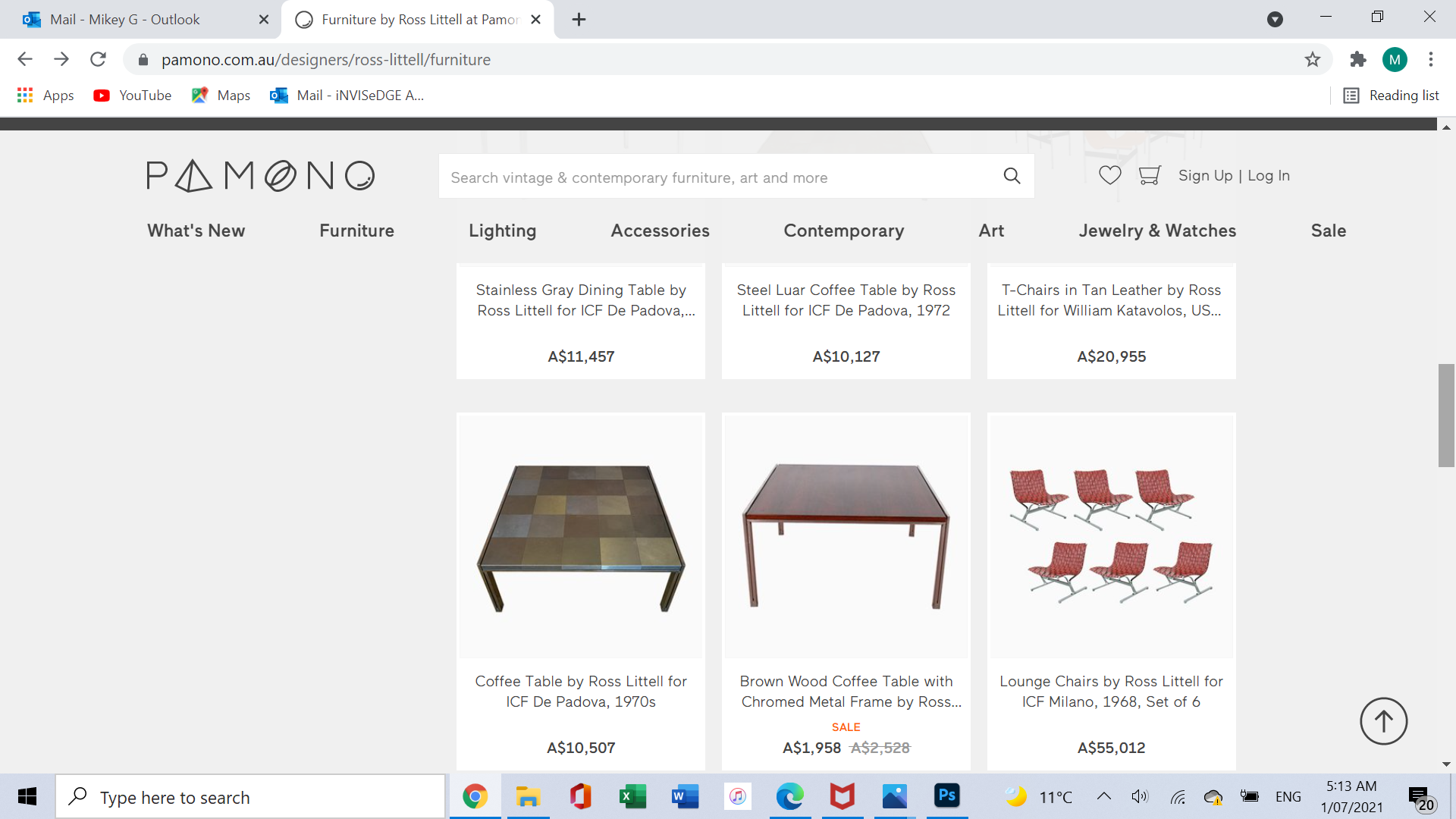Open the Lighting navigation menu

502,231
